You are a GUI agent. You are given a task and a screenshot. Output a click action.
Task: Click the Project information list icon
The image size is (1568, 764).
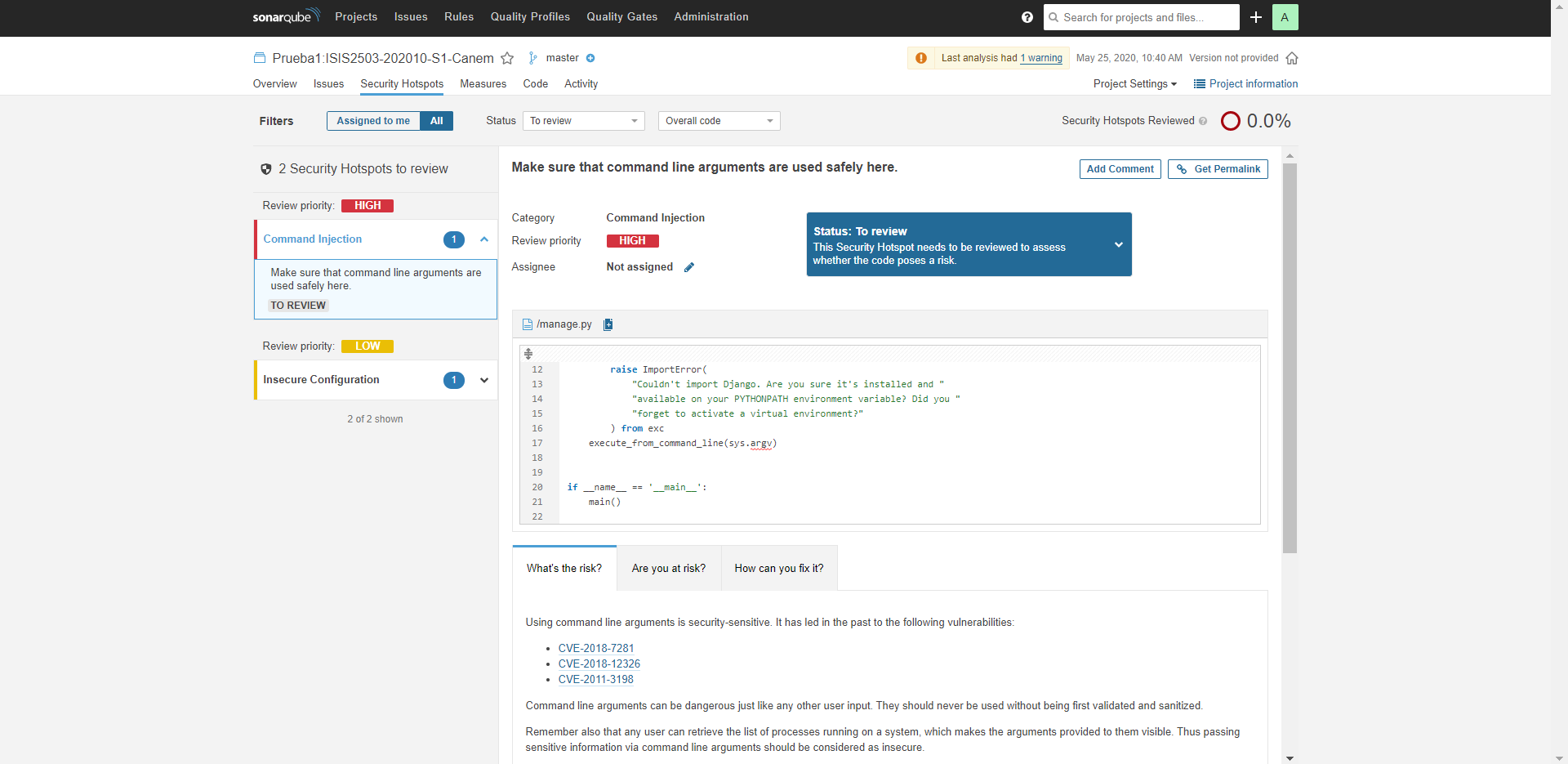(1200, 84)
